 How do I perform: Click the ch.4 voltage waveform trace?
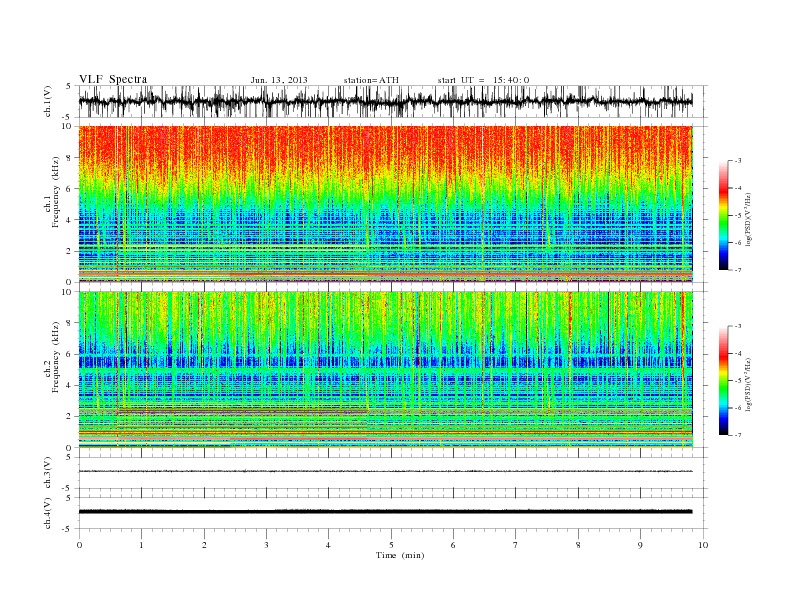click(385, 512)
